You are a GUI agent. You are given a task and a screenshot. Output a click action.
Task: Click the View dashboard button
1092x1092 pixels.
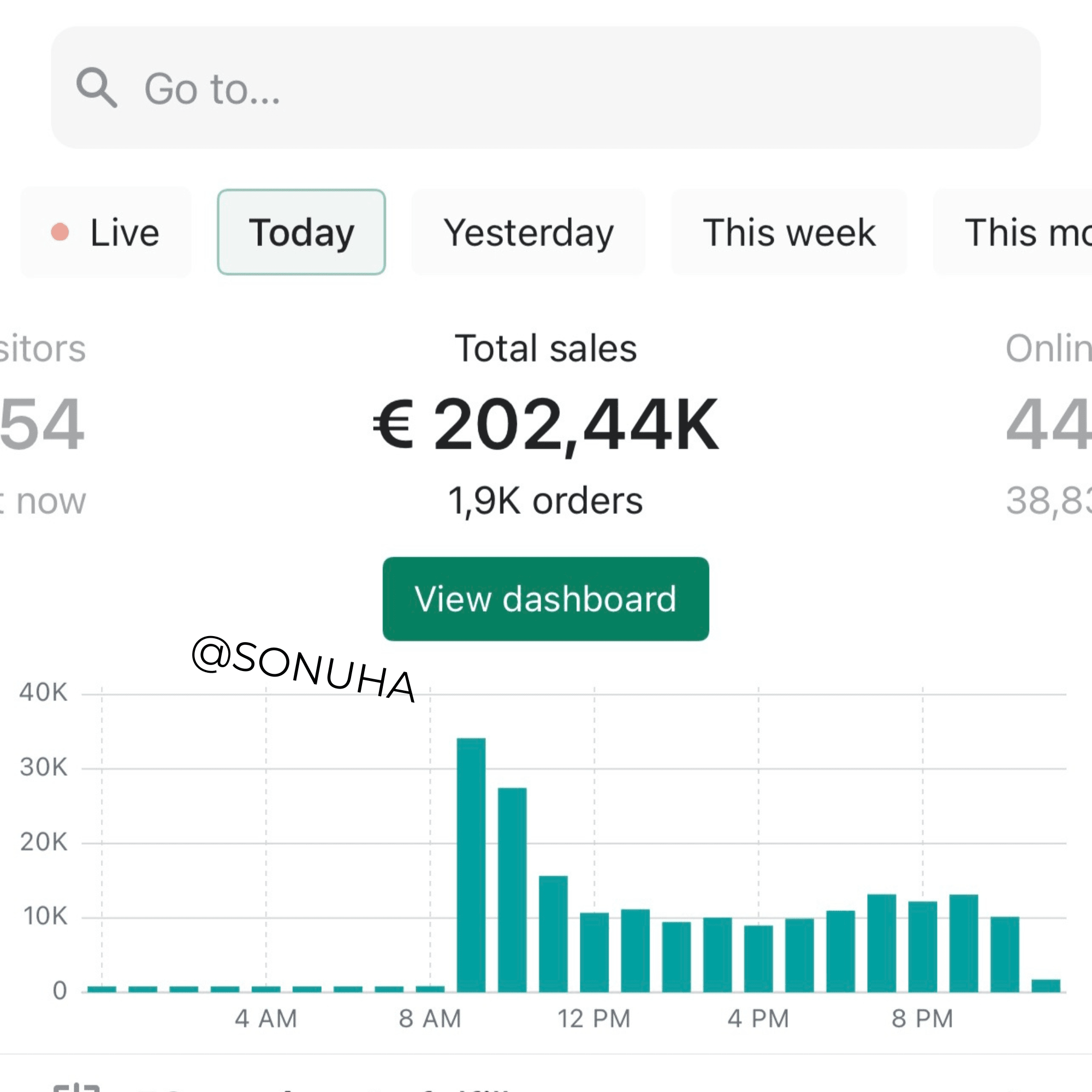tap(545, 599)
